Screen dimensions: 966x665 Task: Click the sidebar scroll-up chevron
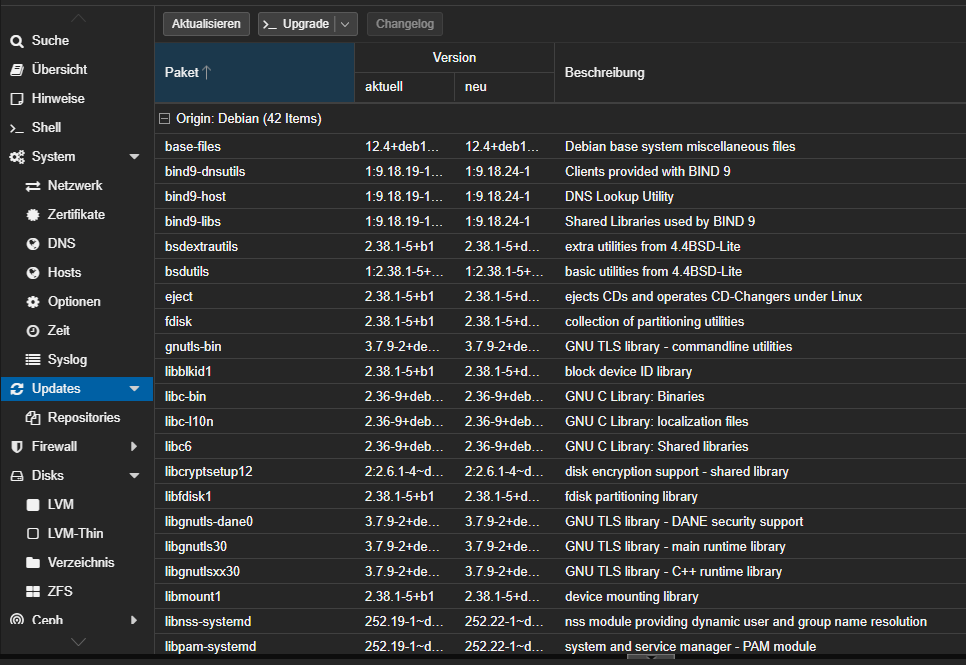tap(78, 18)
